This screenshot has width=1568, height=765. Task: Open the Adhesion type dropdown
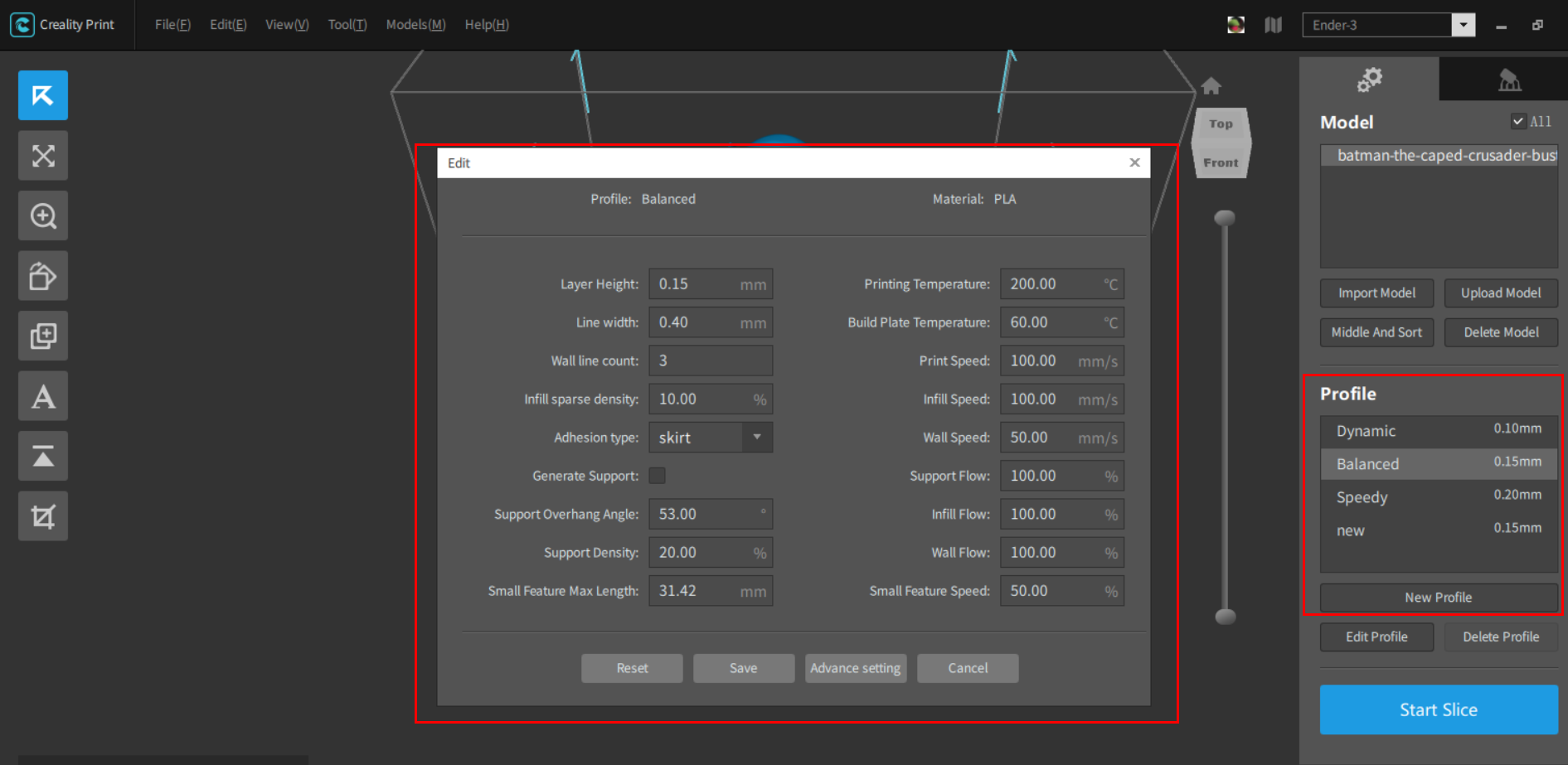pyautogui.click(x=756, y=437)
